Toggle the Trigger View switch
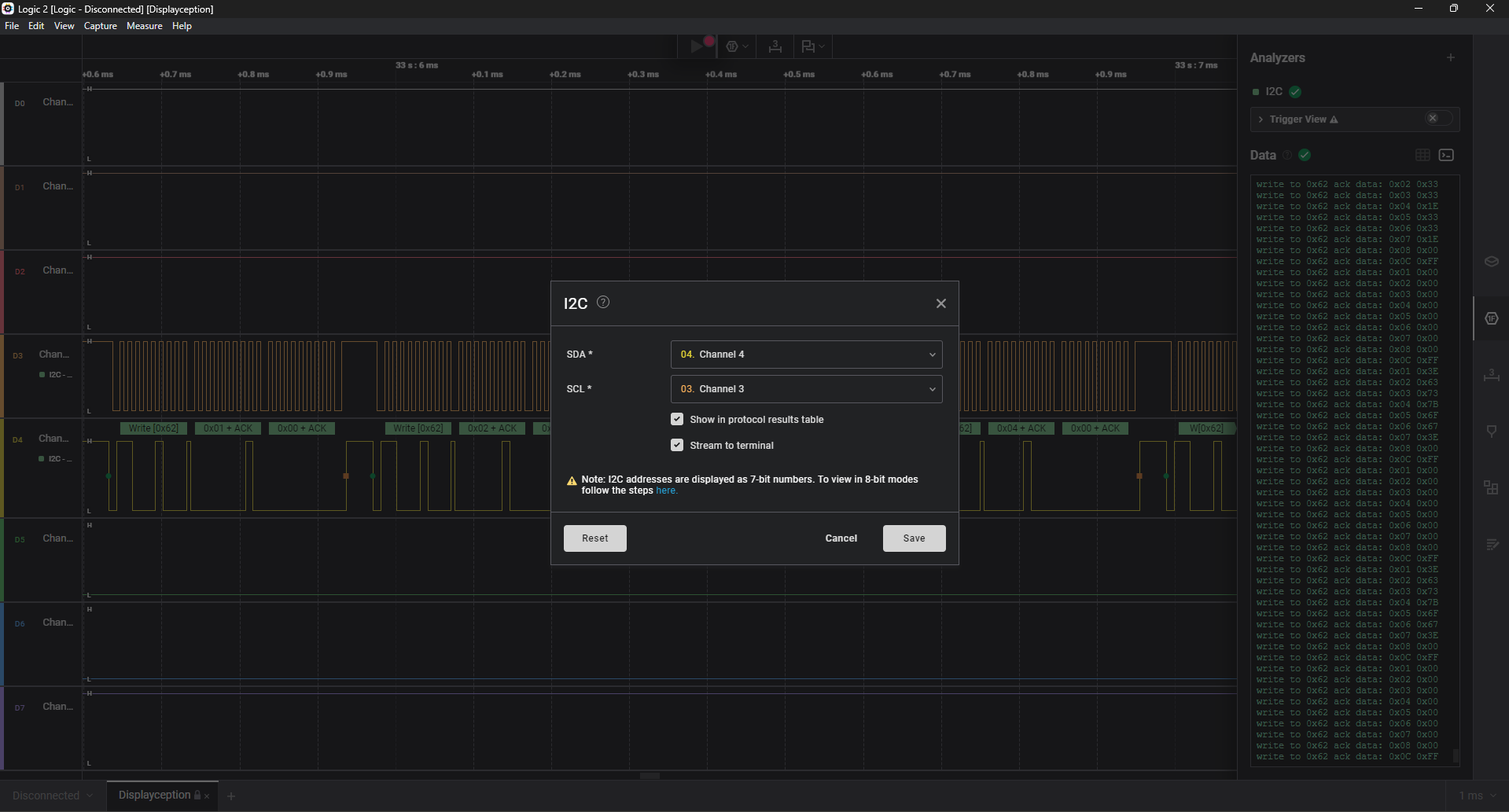This screenshot has height=812, width=1509. [x=1438, y=119]
